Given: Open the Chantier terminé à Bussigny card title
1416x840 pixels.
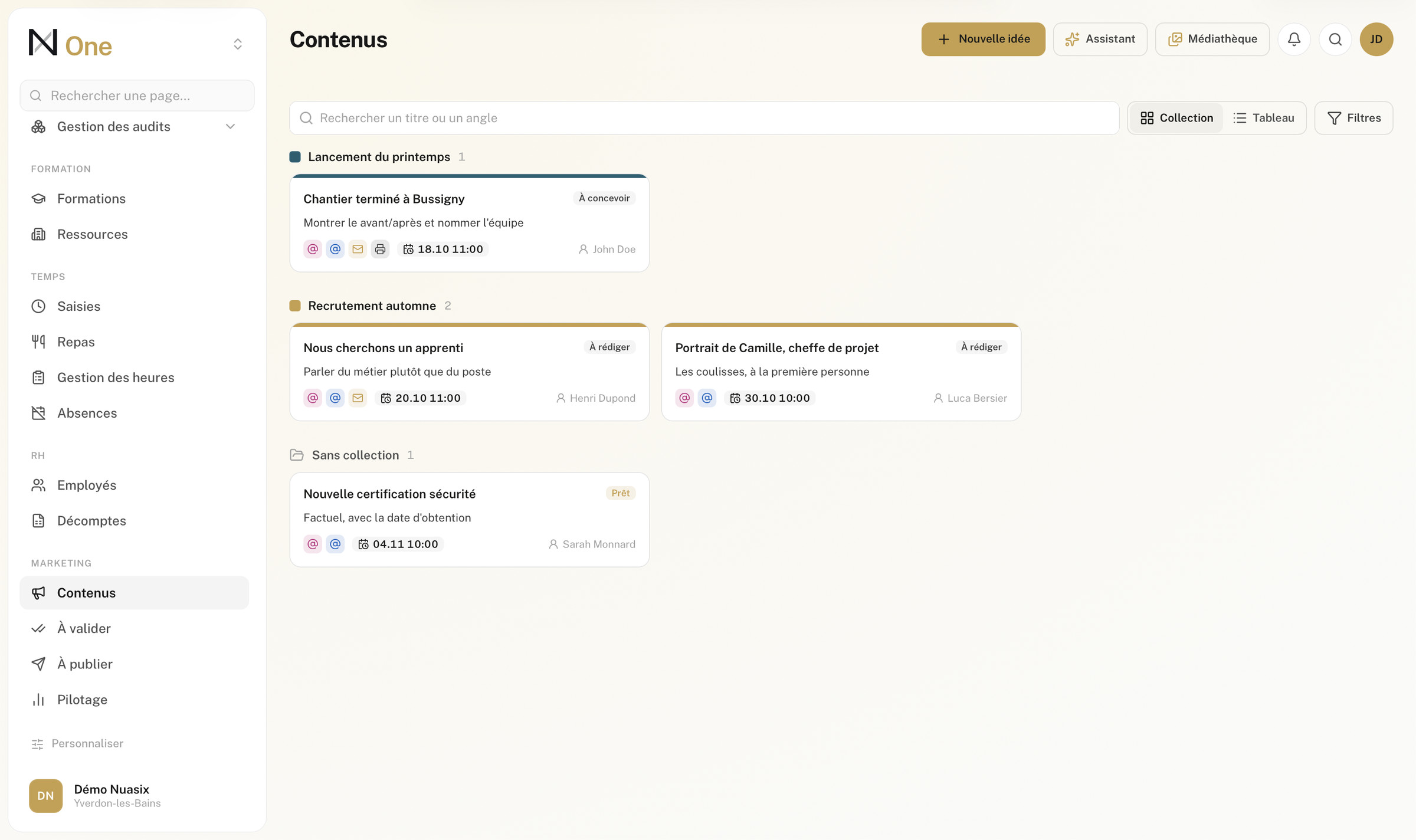Looking at the screenshot, I should click(384, 199).
